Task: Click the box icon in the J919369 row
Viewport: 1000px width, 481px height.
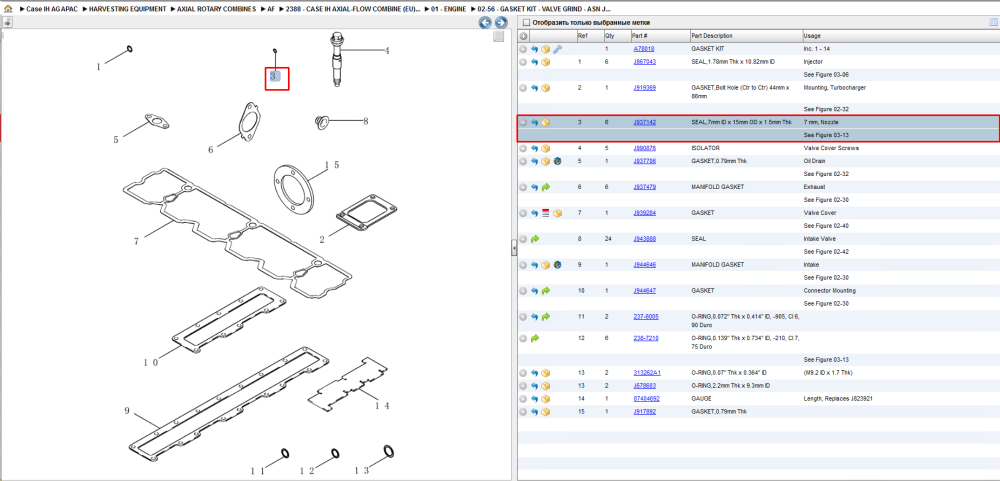Action: click(546, 88)
